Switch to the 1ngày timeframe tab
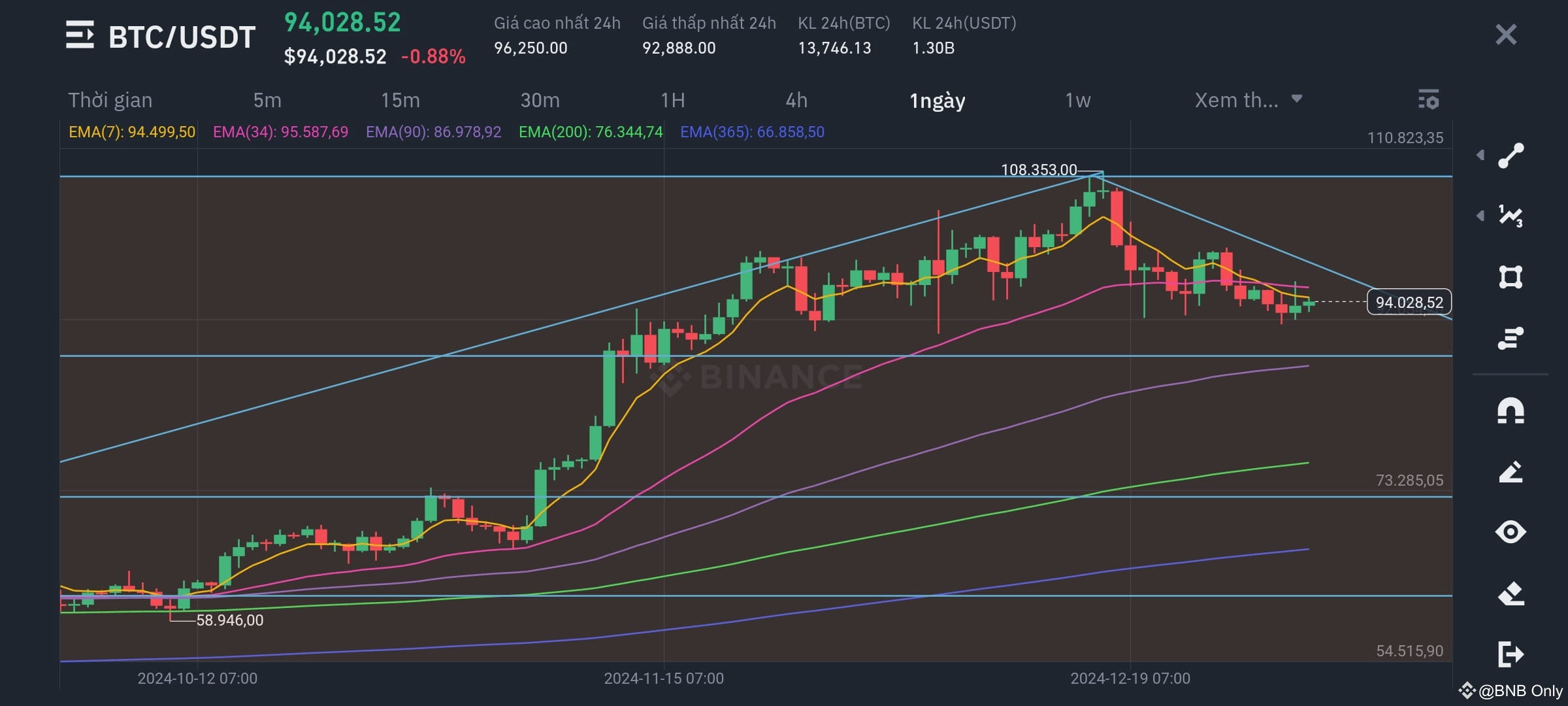The height and width of the screenshot is (706, 1568). coord(937,101)
